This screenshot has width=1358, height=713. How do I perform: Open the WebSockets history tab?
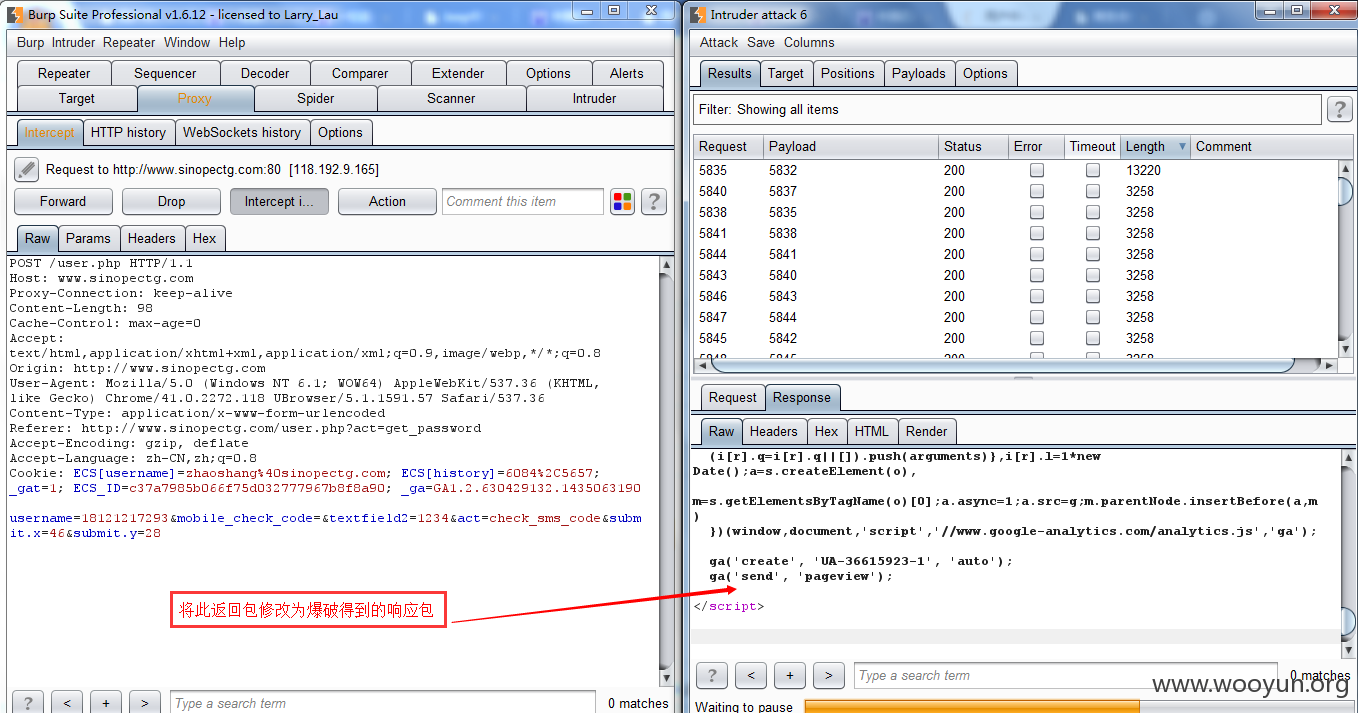[x=241, y=132]
